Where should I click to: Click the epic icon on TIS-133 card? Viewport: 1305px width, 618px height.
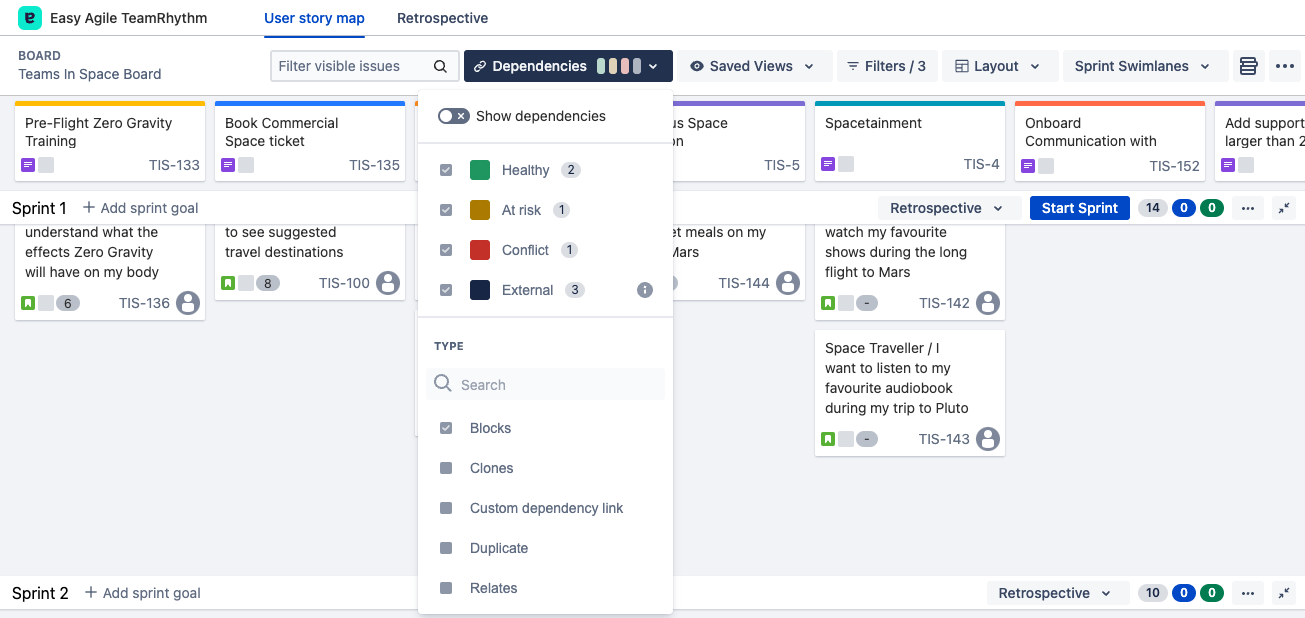pyautogui.click(x=28, y=165)
